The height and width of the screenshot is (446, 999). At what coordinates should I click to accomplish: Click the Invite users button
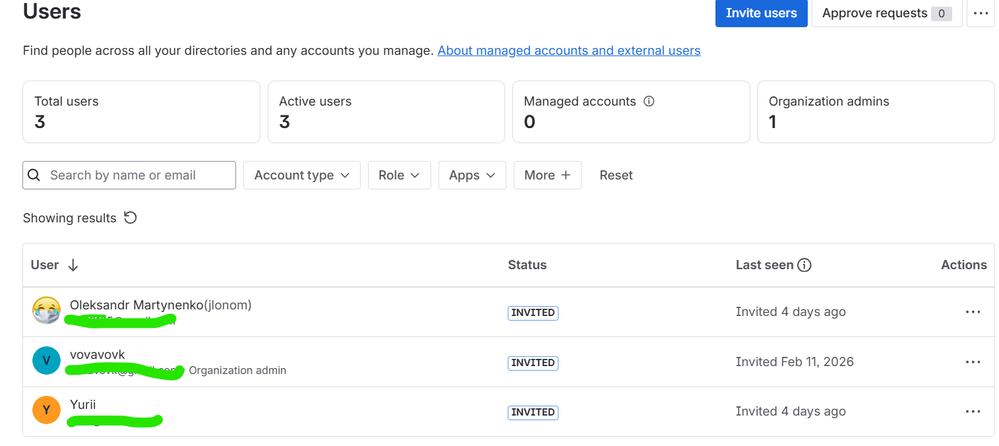tap(761, 13)
